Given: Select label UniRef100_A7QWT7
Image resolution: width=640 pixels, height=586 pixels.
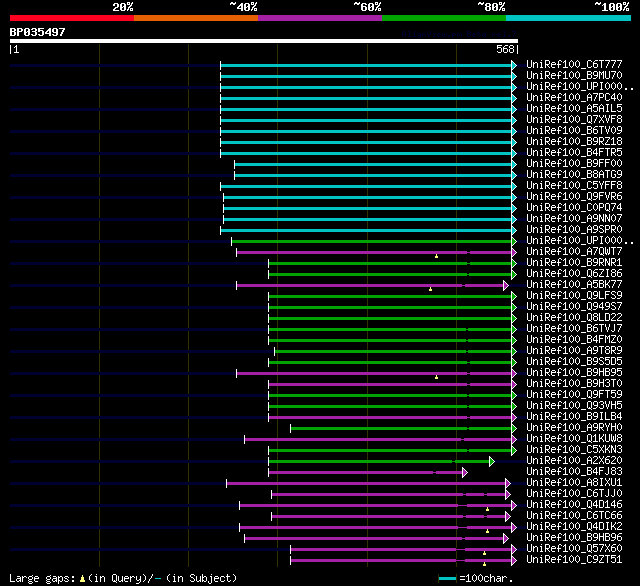Looking at the screenshot, I should point(574,251).
